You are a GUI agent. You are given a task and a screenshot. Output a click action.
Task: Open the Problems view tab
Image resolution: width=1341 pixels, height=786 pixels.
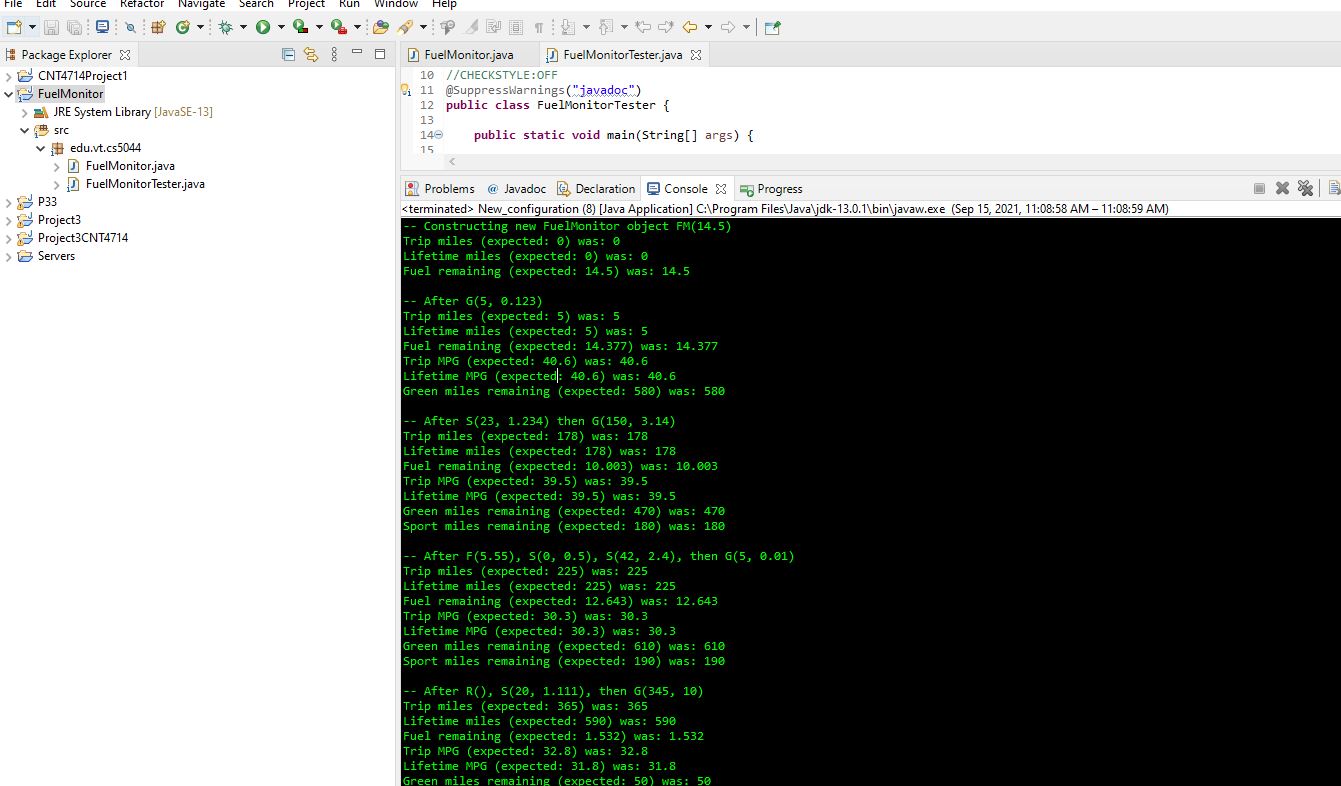pos(439,189)
